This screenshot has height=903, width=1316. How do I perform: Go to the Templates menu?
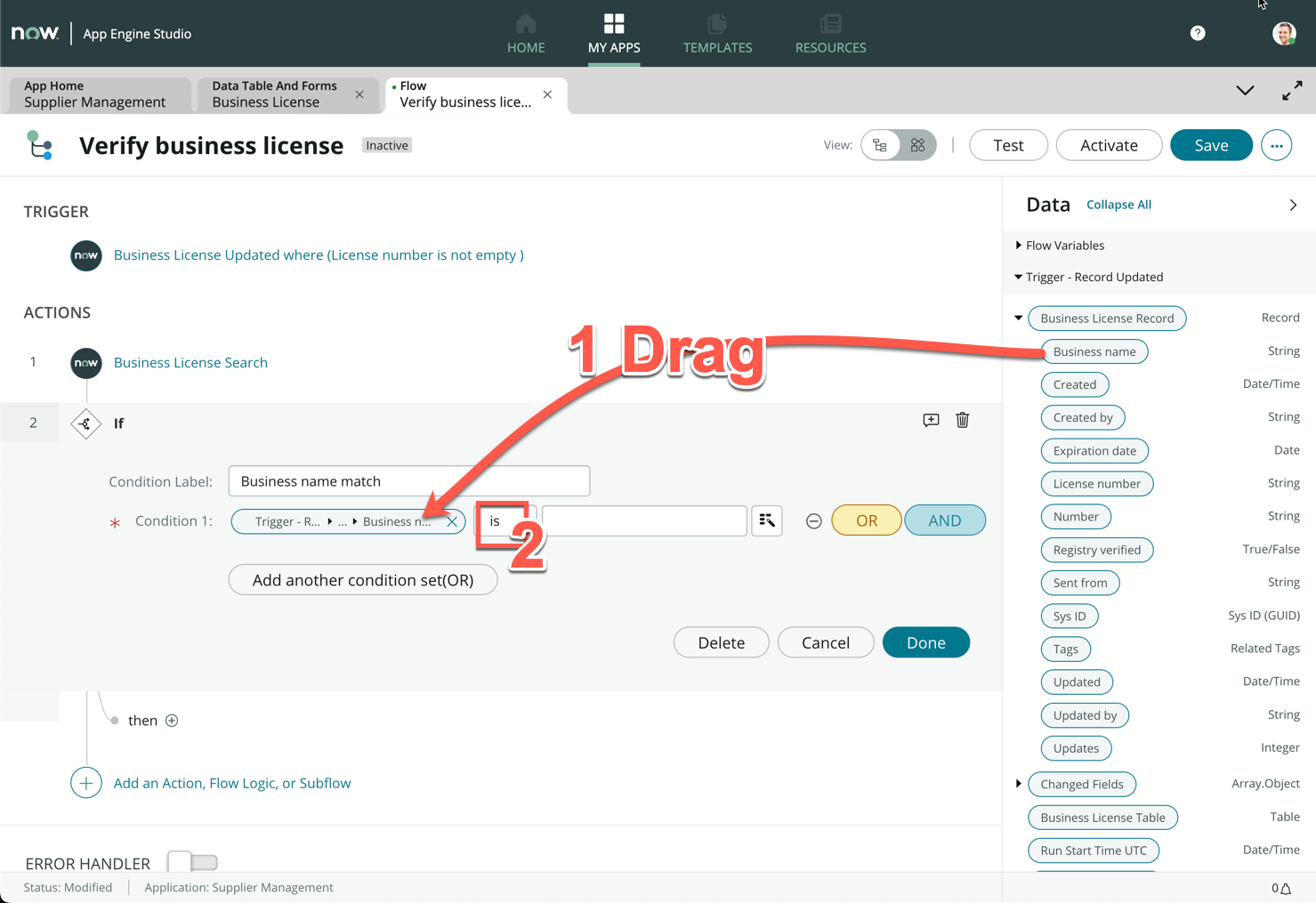717,34
